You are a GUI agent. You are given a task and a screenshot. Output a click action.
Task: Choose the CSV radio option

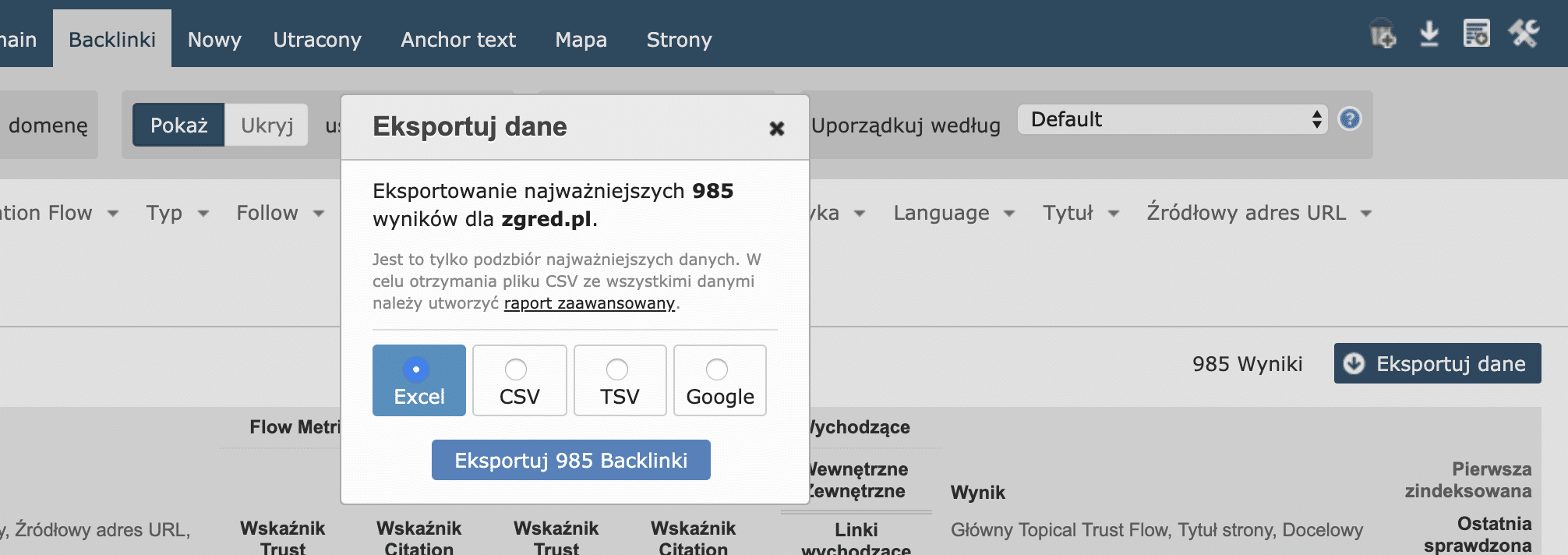pos(519,380)
